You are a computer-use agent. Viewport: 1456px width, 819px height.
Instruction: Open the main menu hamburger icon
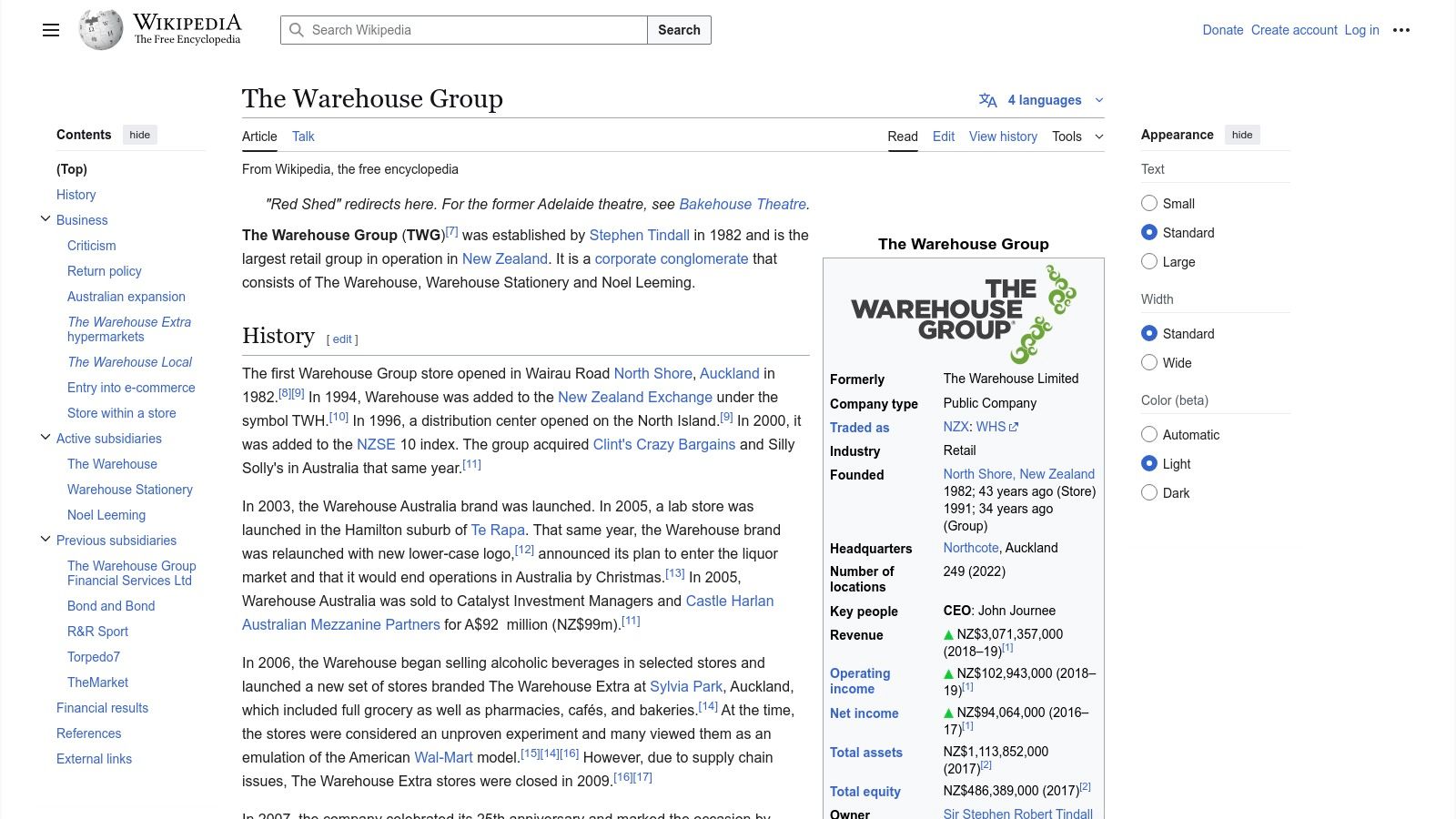51,30
